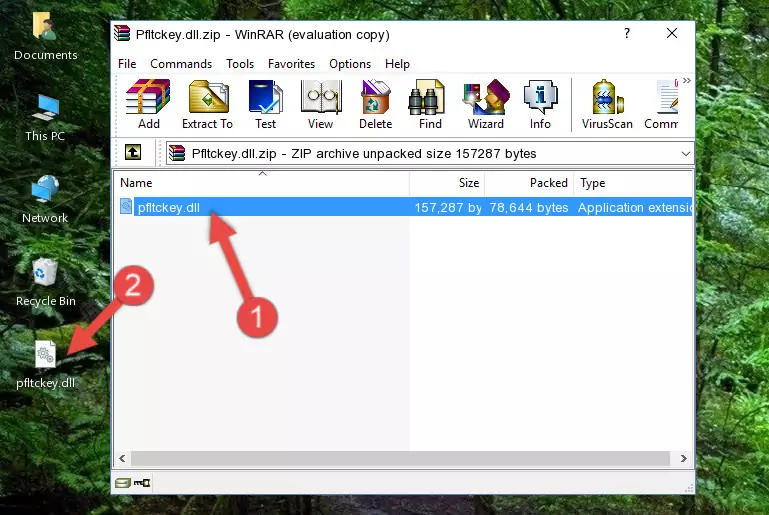Show archive Info

pyautogui.click(x=540, y=104)
